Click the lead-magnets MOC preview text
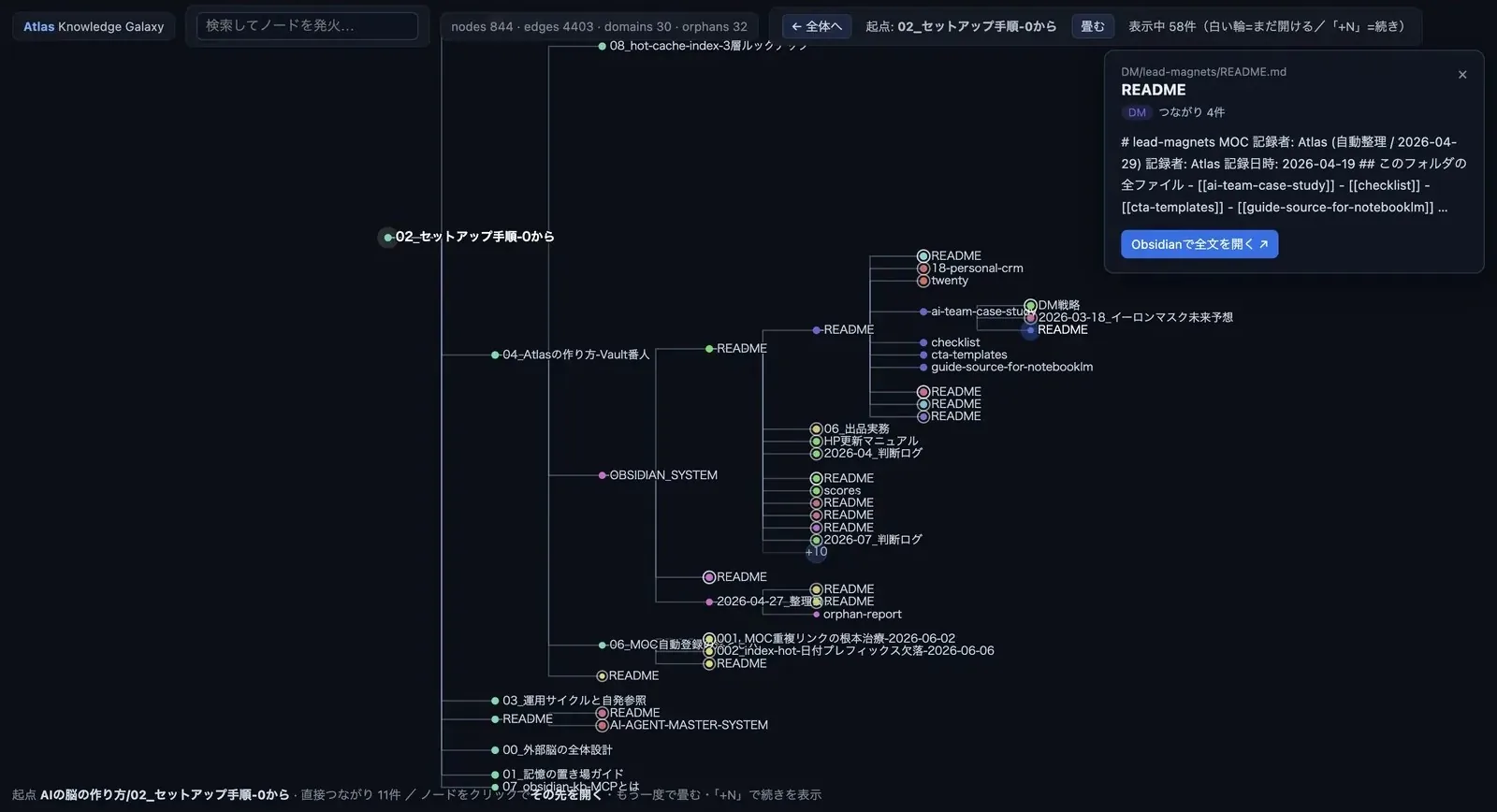Image resolution: width=1497 pixels, height=812 pixels. pos(1293,174)
